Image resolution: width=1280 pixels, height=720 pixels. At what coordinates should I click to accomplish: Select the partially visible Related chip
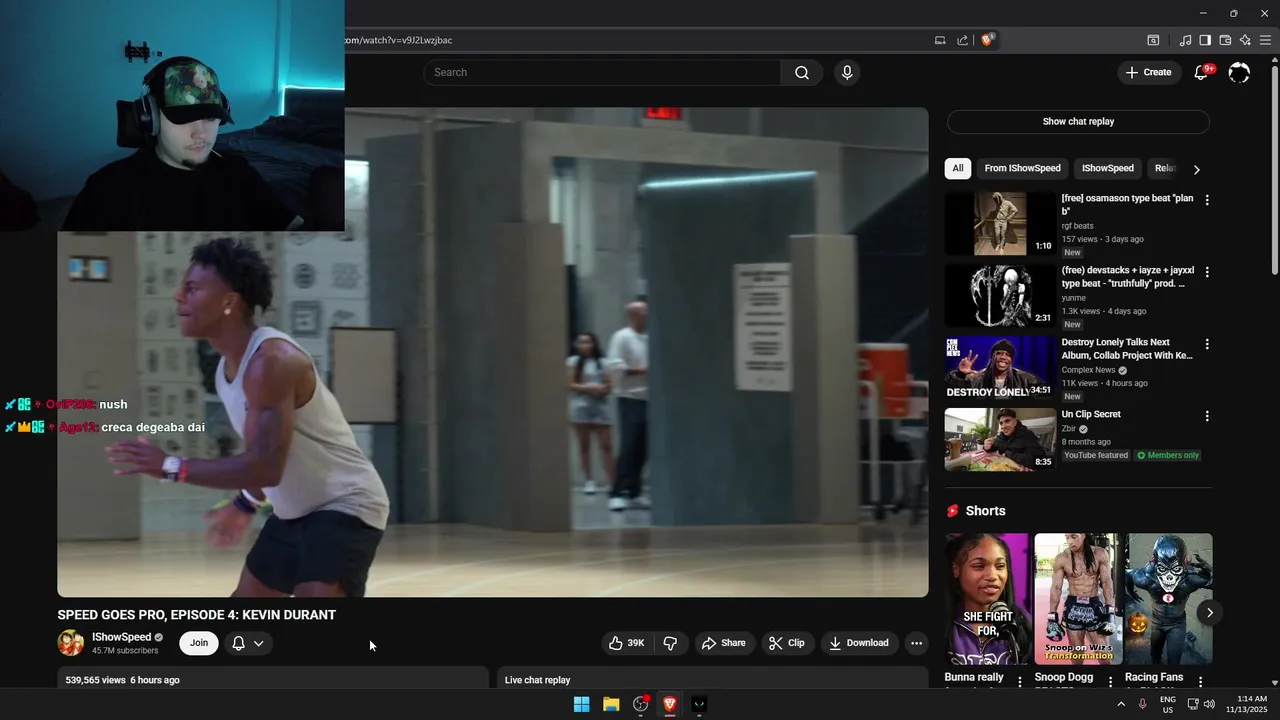click(1164, 168)
